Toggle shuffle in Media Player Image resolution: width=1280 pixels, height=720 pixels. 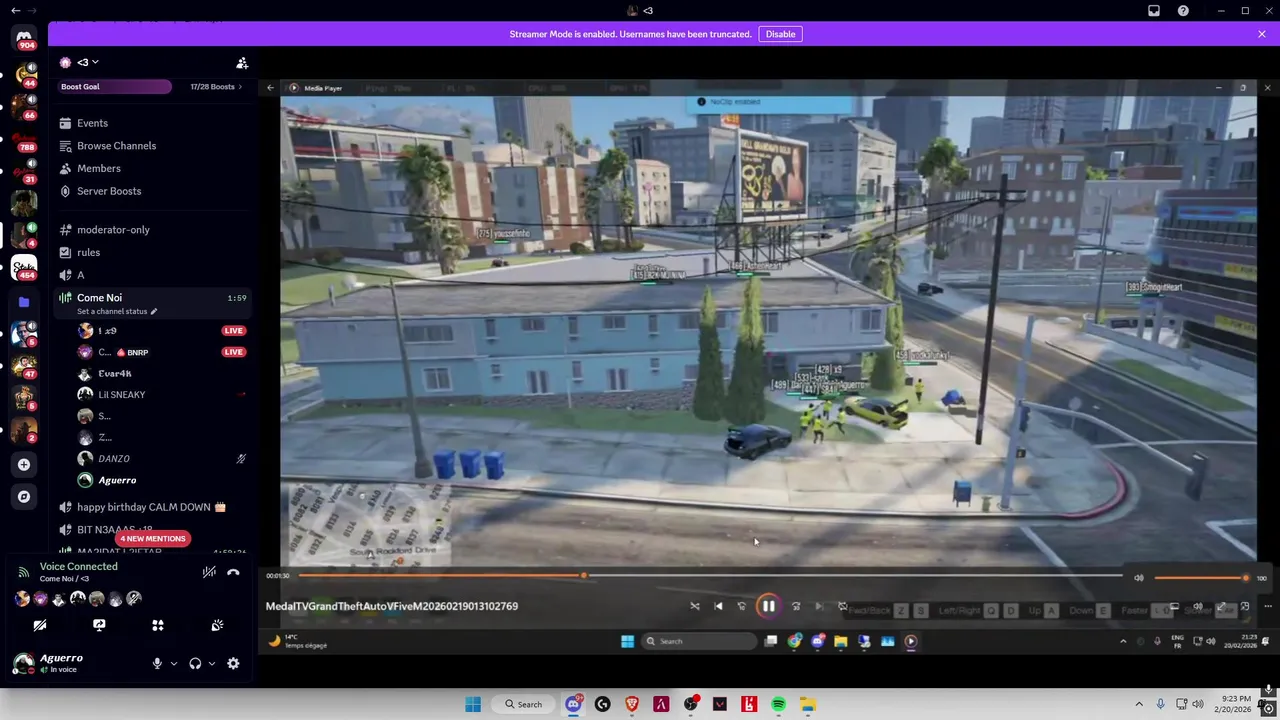pyautogui.click(x=695, y=606)
